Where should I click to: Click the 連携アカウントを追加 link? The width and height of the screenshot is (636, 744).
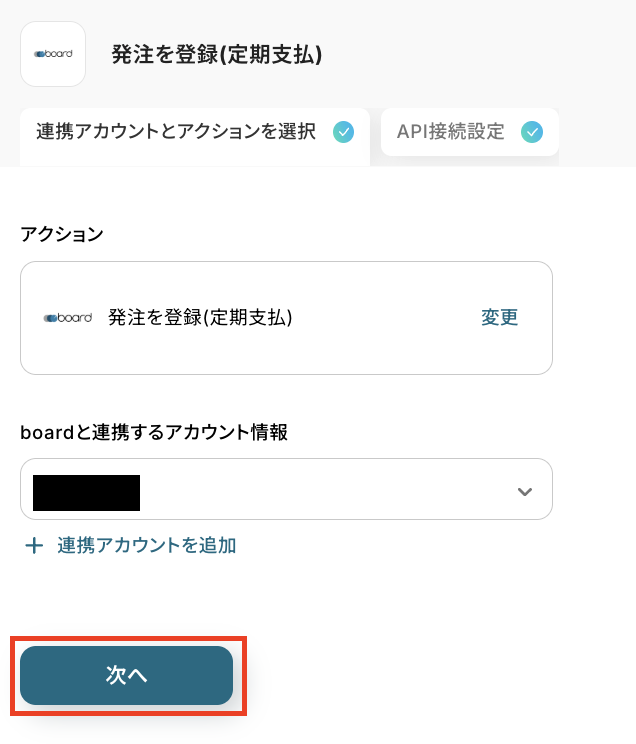[146, 546]
